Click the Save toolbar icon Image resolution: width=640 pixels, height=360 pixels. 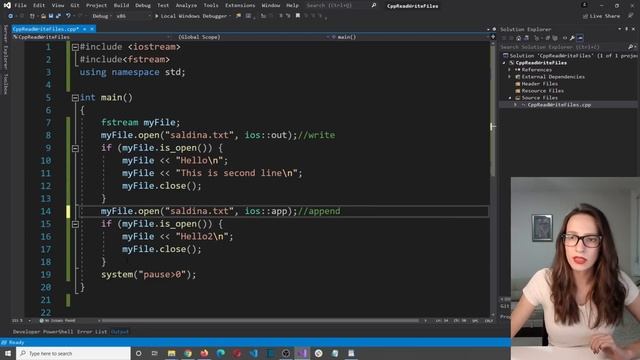coord(51,16)
